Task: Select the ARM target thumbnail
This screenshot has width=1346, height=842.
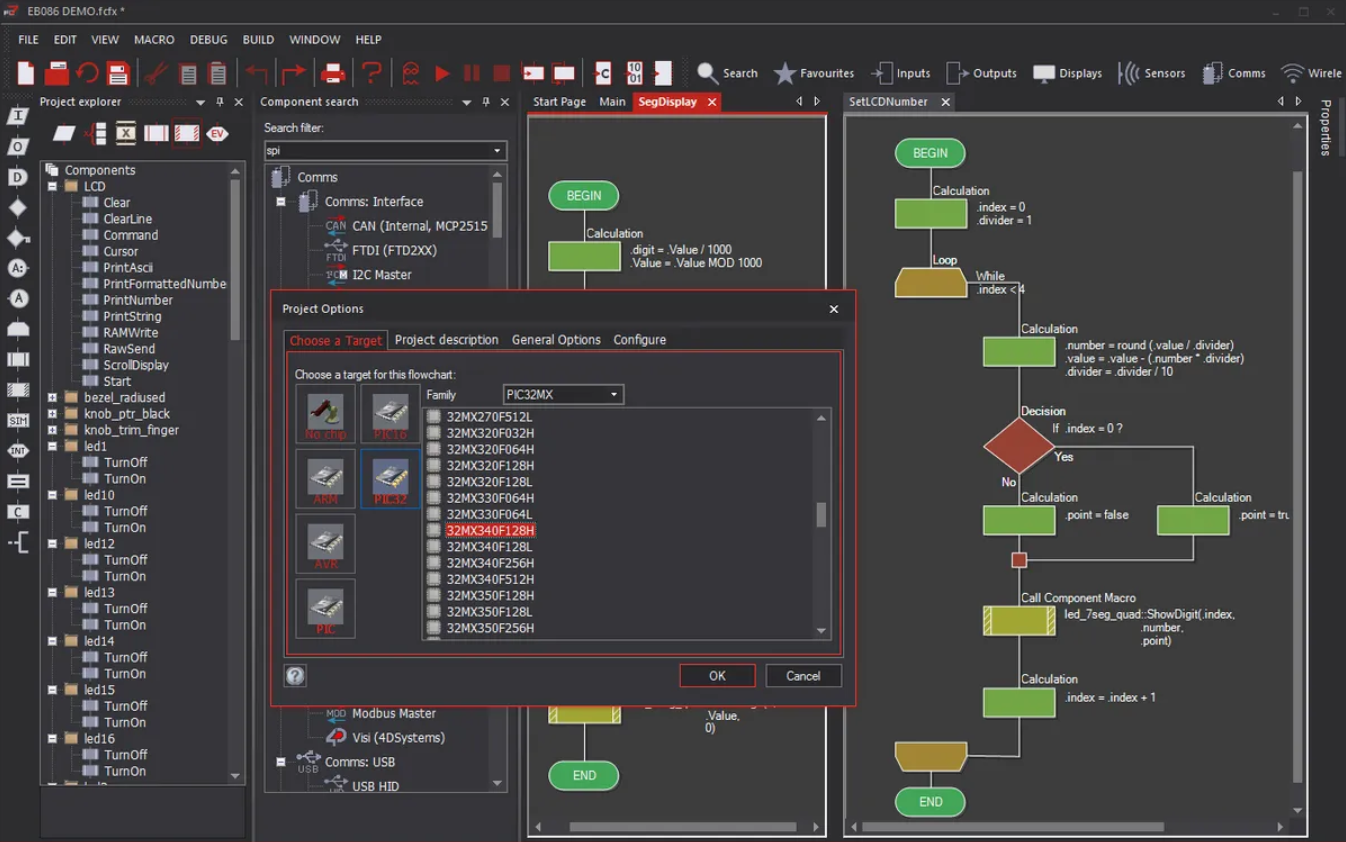Action: (325, 479)
